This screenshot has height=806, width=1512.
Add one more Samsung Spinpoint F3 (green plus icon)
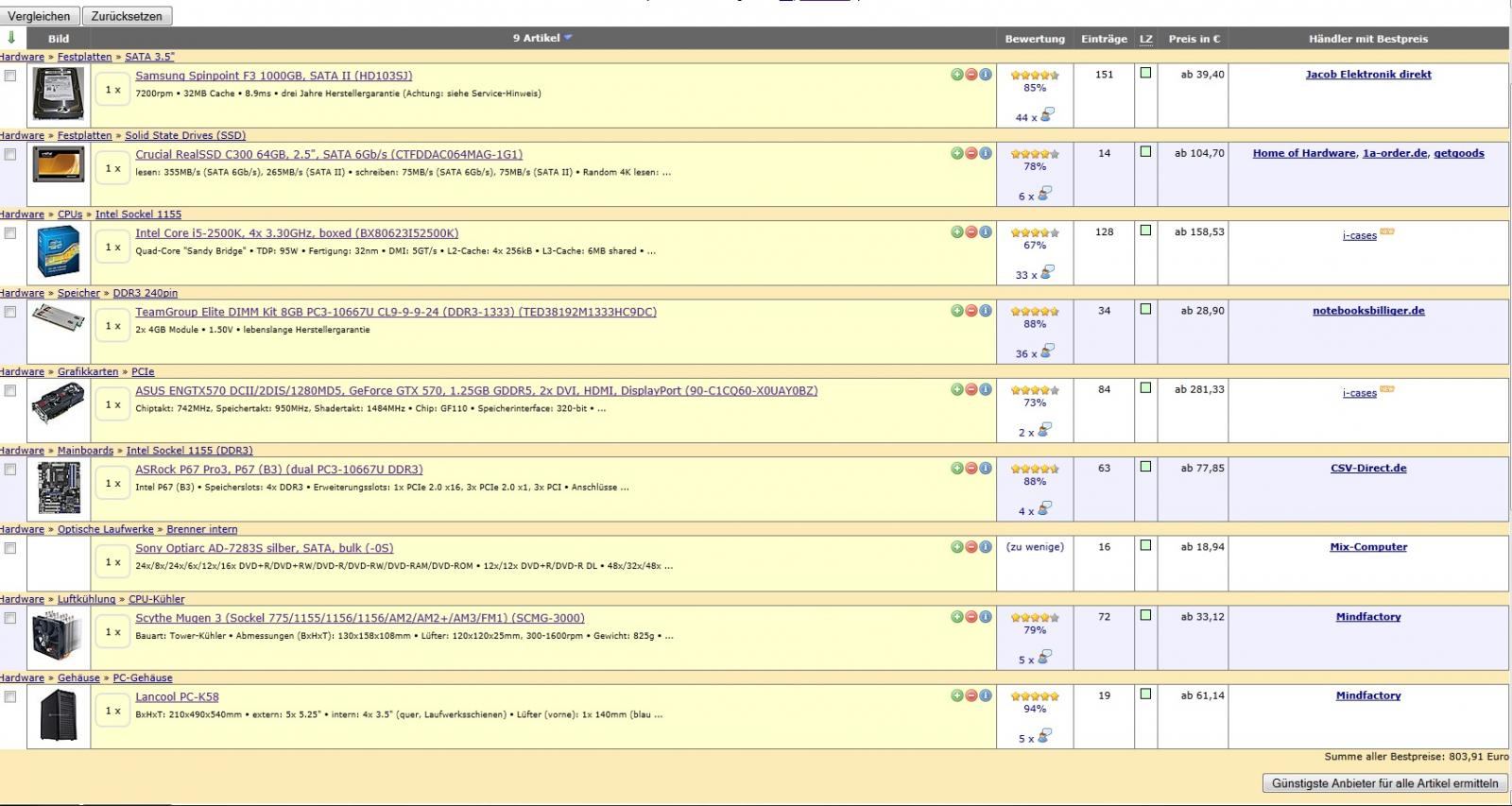pos(956,75)
